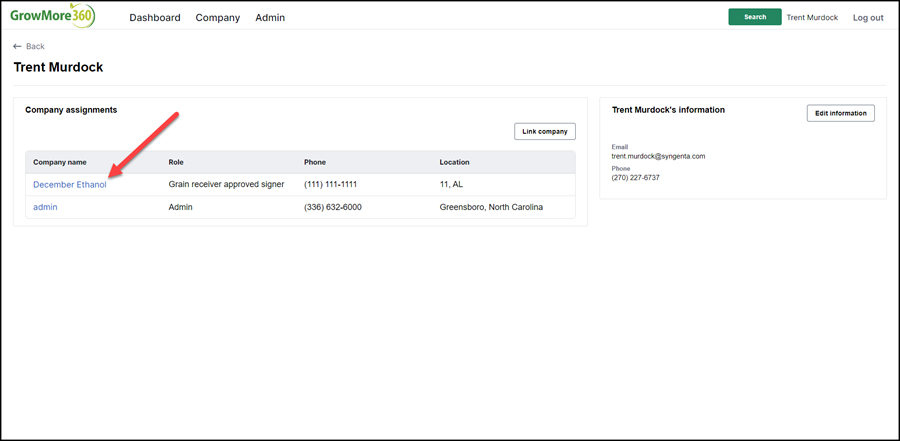This screenshot has height=441, width=900.
Task: Log out of the application
Action: pos(868,18)
